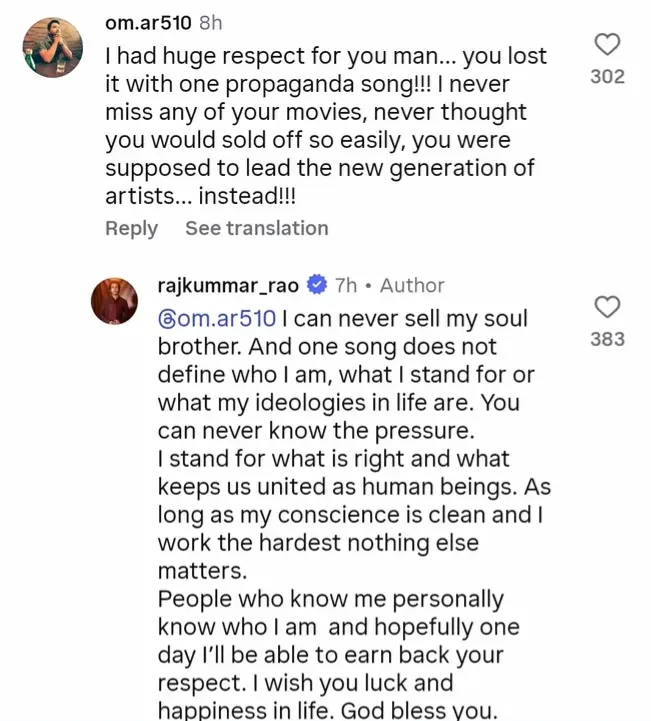Click the 8h timestamp on the comment

tap(211, 23)
